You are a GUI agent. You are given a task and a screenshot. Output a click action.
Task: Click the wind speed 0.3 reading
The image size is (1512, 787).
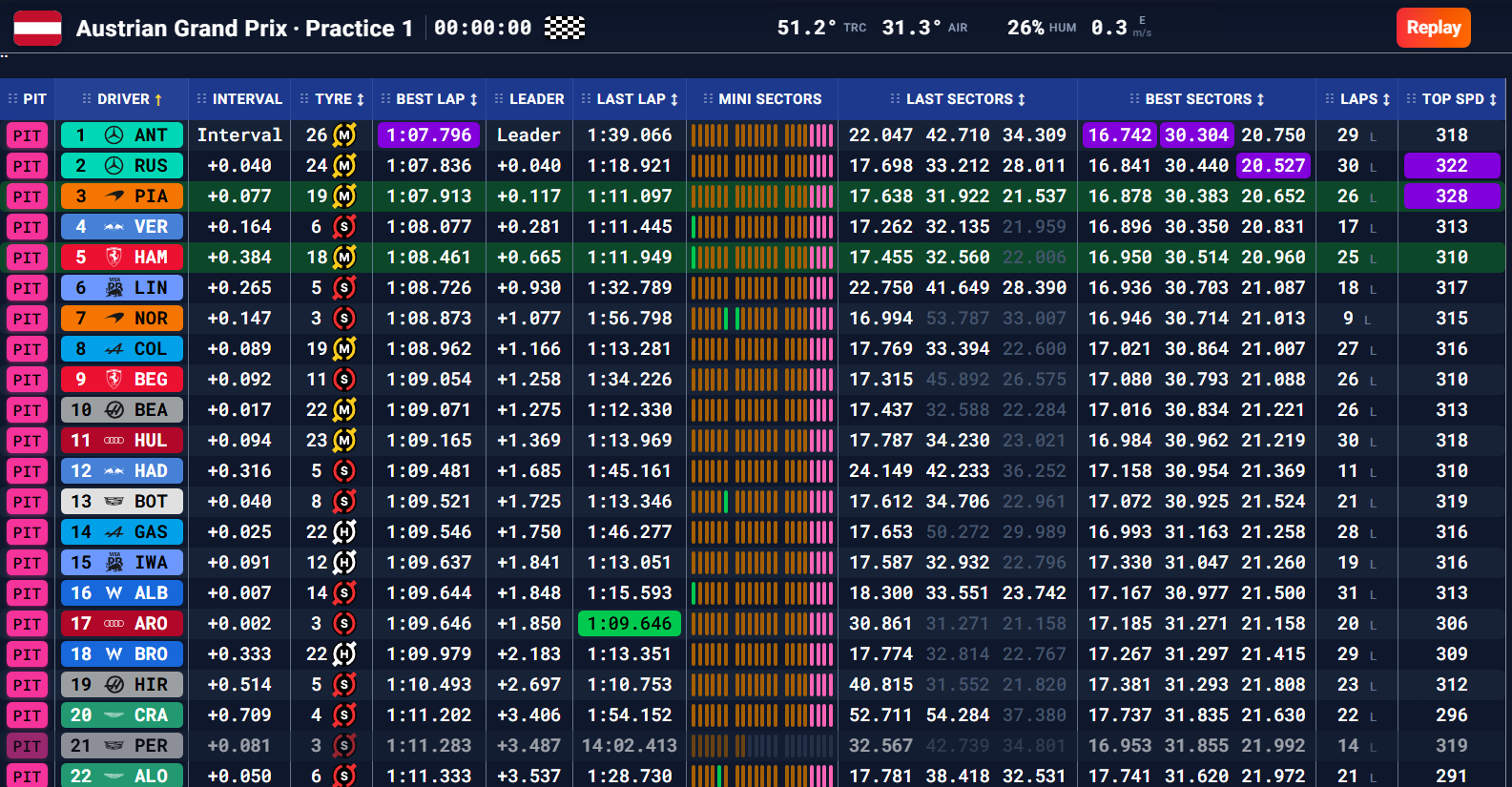click(1108, 28)
